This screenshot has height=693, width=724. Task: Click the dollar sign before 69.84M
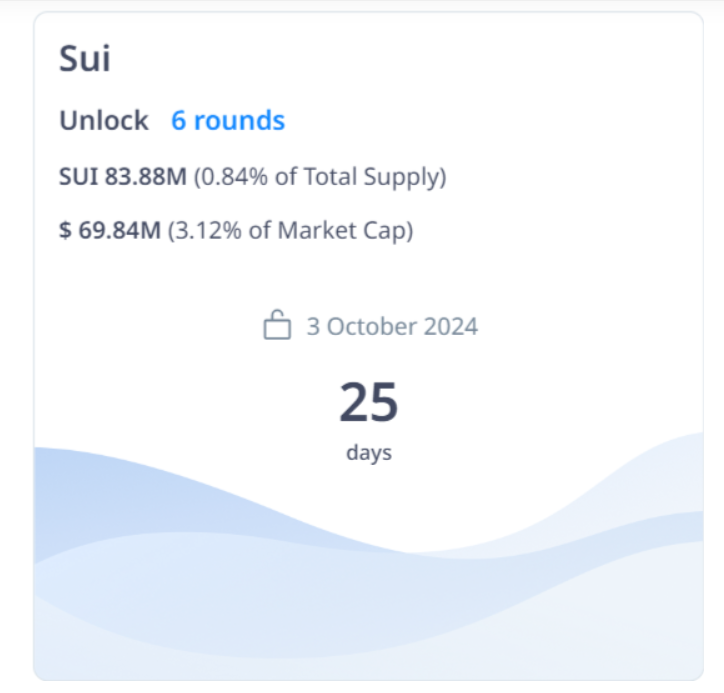pos(65,230)
